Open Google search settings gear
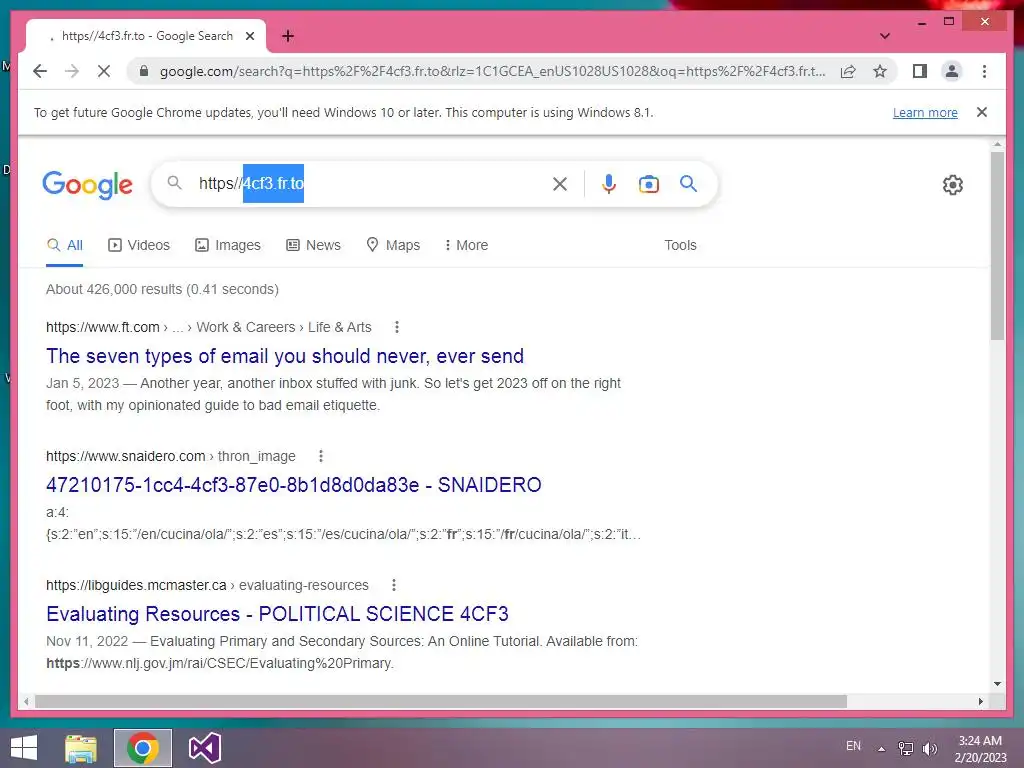 [x=952, y=185]
